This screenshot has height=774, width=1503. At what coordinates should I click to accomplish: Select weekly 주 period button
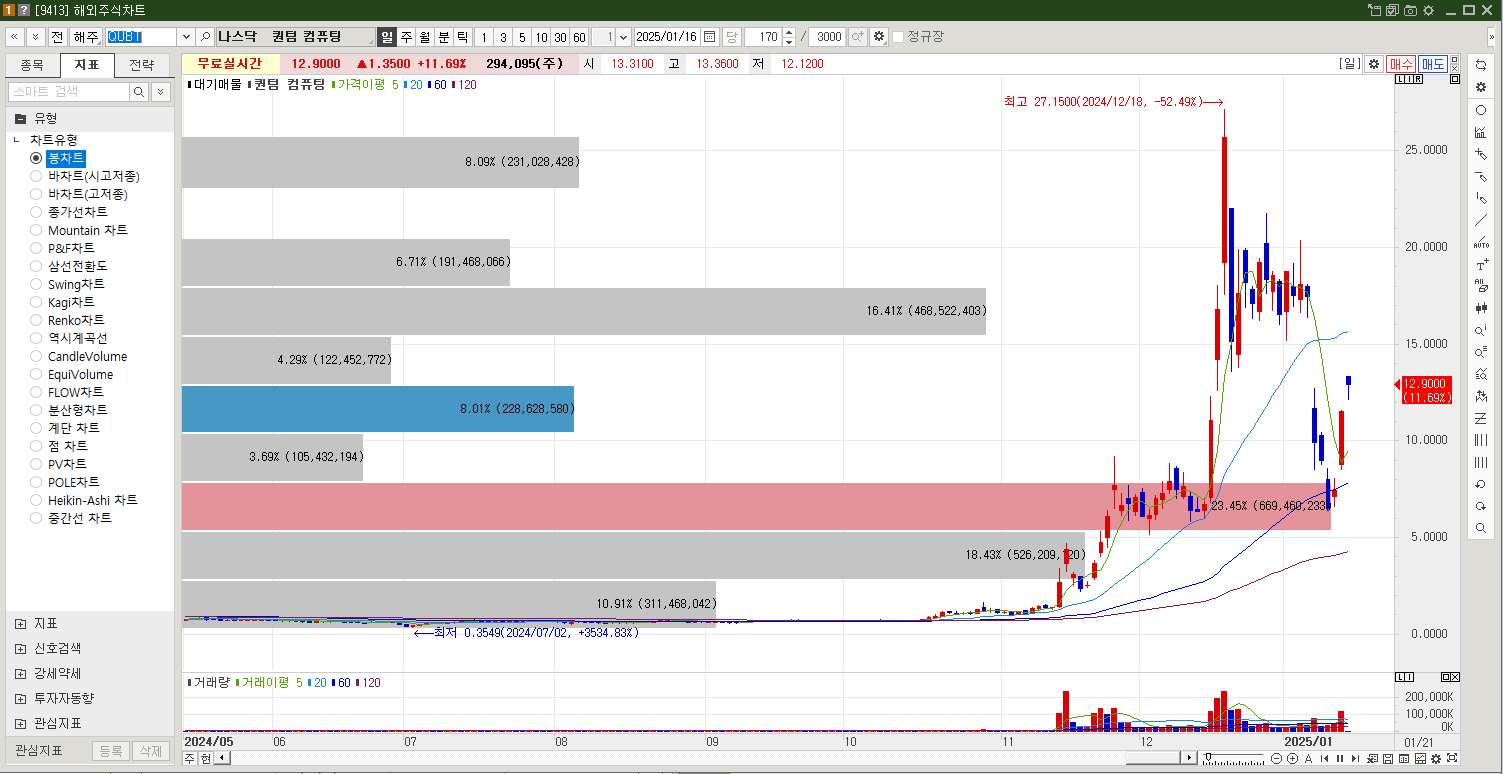406,37
